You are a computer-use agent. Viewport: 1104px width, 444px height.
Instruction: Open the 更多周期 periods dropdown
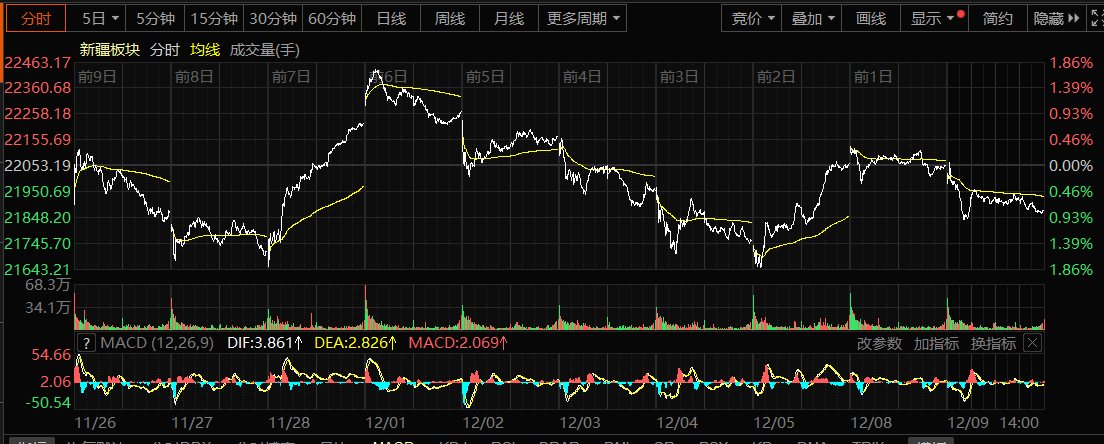pos(584,19)
